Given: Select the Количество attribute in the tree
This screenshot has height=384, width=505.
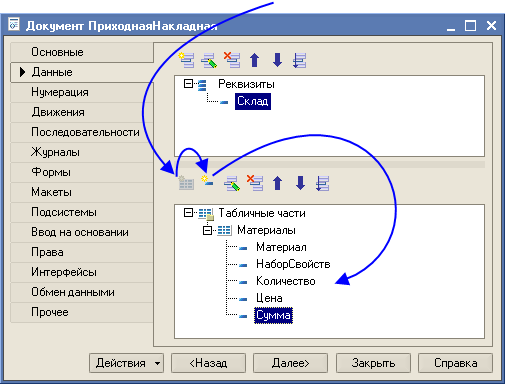Looking at the screenshot, I should (286, 281).
